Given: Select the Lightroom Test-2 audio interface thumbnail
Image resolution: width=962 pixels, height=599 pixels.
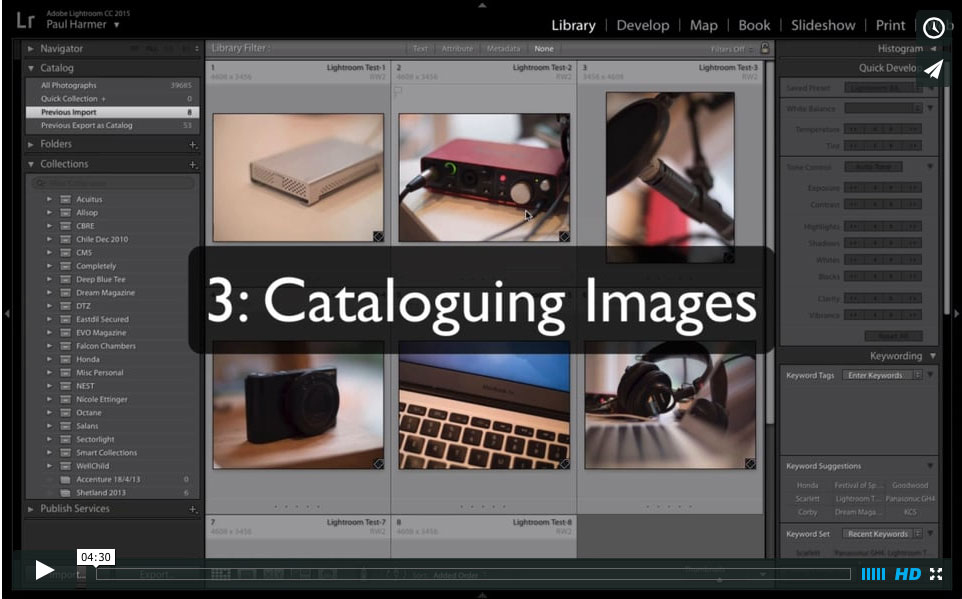Looking at the screenshot, I should coord(484,177).
